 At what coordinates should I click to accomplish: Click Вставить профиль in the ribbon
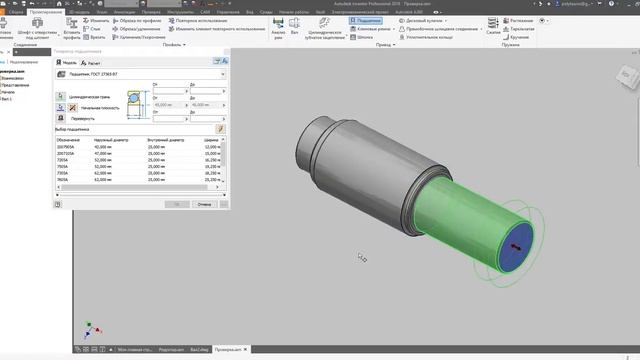72,29
